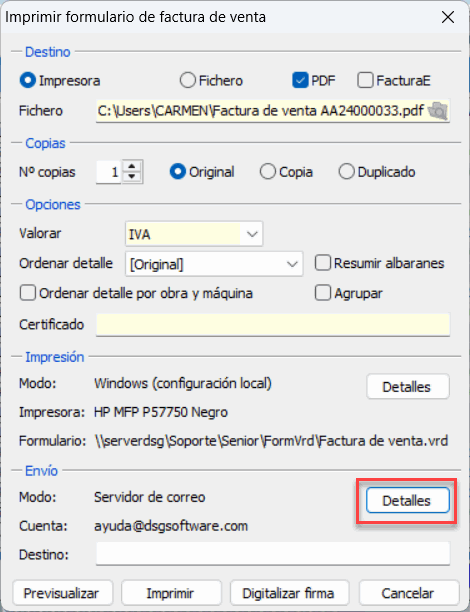Increase Nº copias with up arrow
The height and width of the screenshot is (612, 470).
pyautogui.click(x=132, y=166)
